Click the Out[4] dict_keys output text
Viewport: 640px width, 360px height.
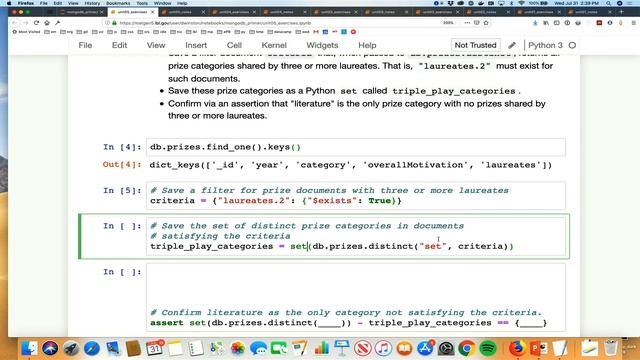pos(350,165)
